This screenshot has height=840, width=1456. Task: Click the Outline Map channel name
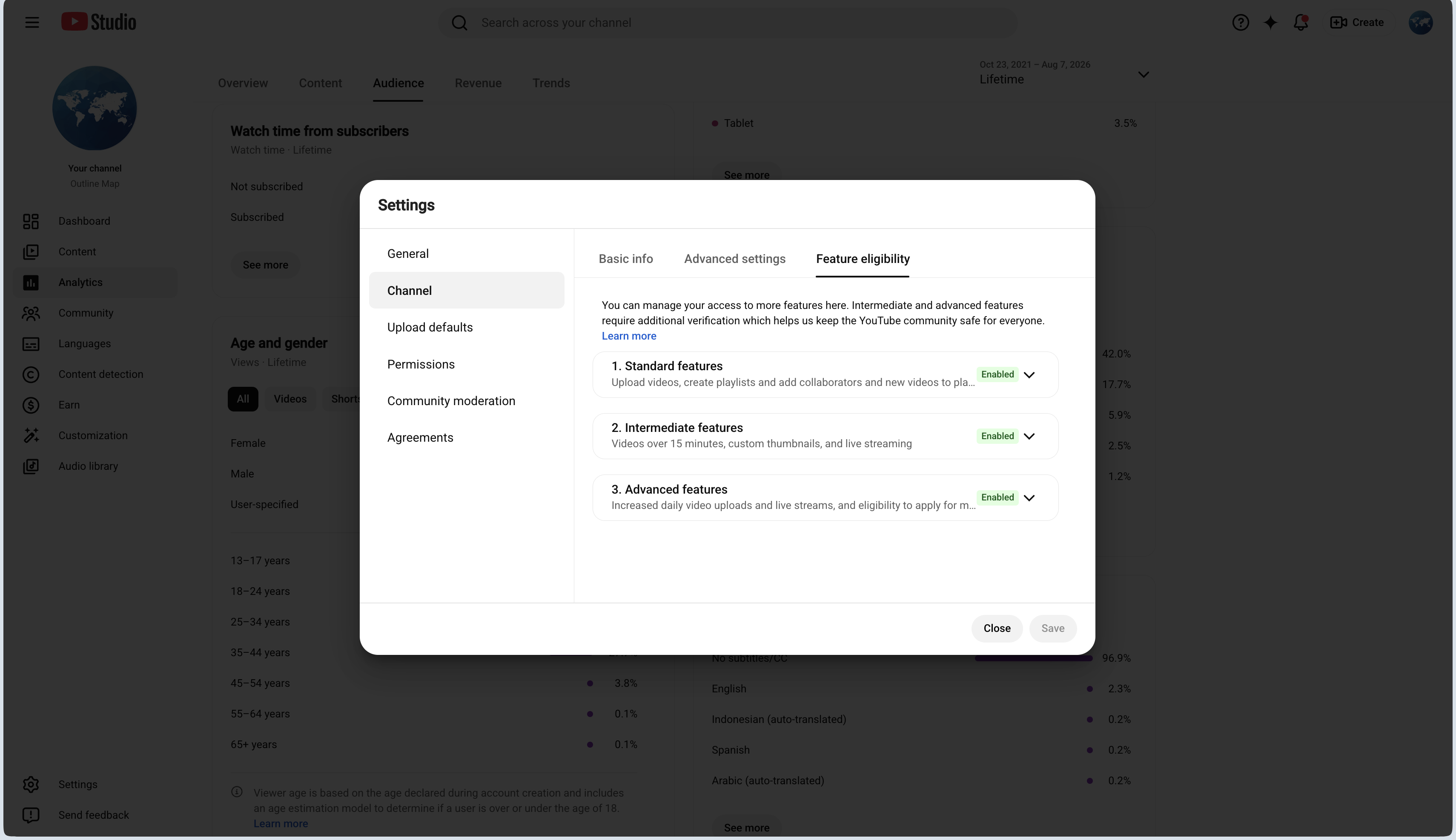[95, 183]
